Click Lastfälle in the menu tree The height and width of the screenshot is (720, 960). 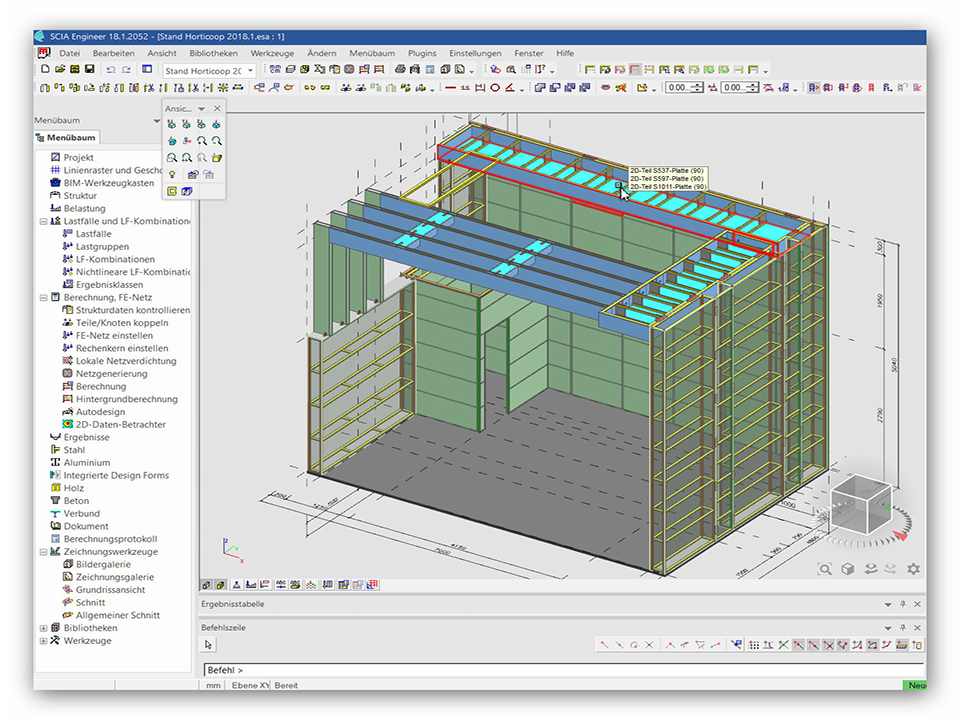coord(93,234)
